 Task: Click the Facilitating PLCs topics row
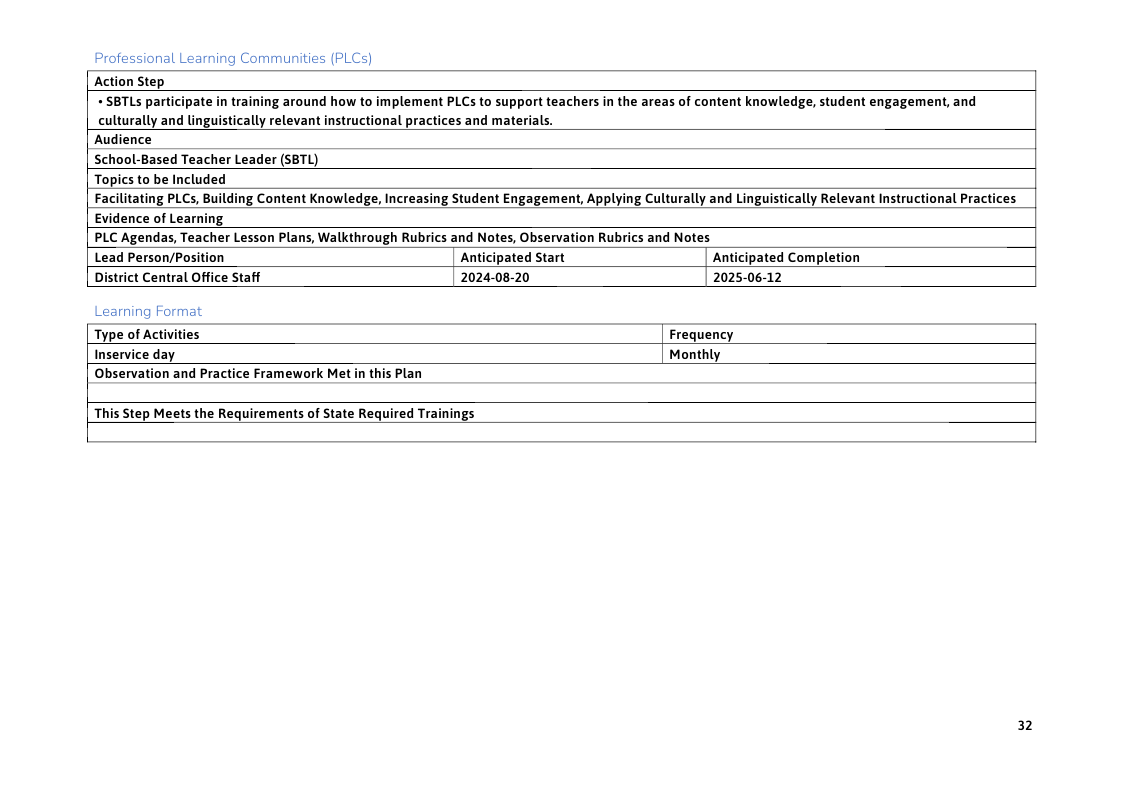(562, 198)
